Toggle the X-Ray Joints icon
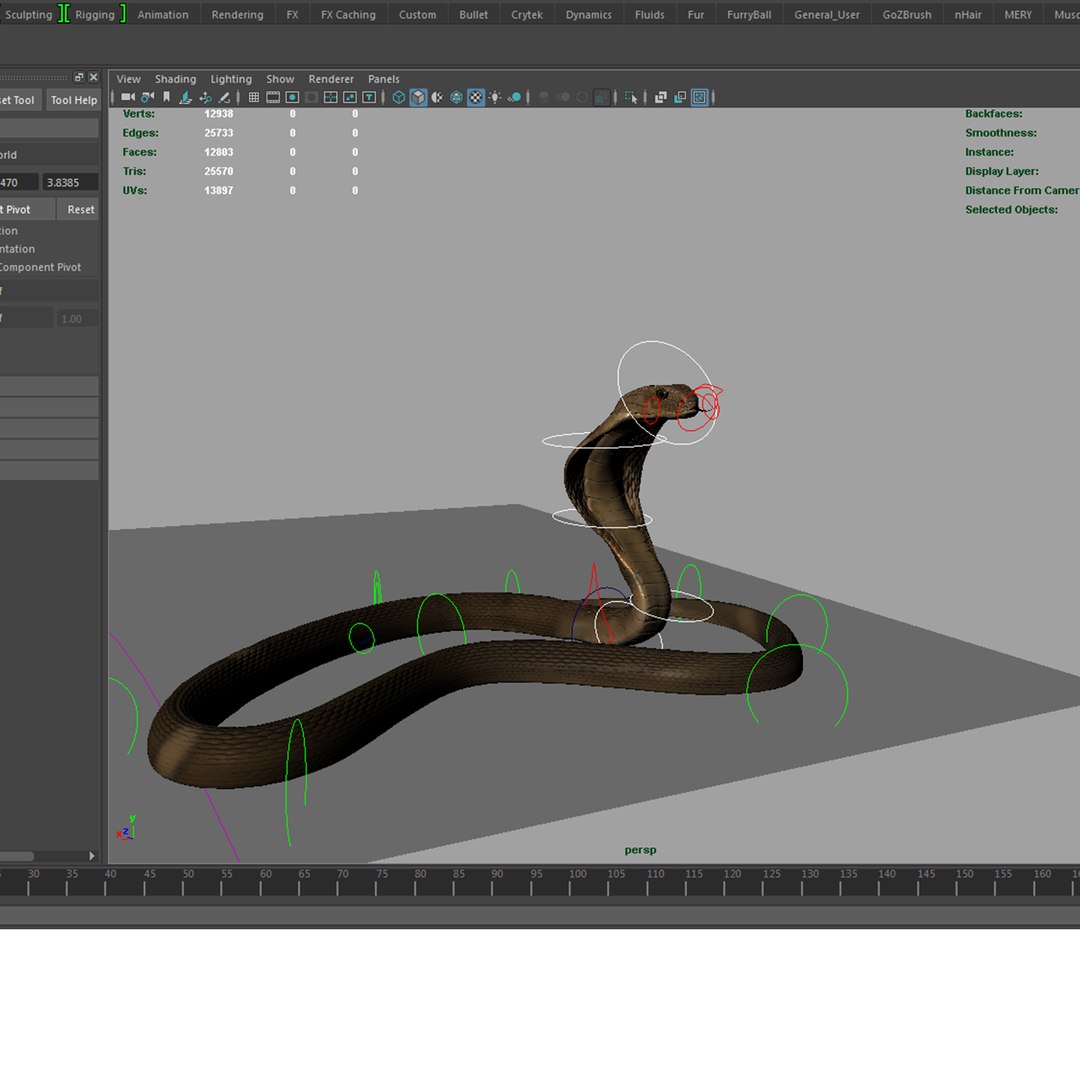 coord(699,97)
